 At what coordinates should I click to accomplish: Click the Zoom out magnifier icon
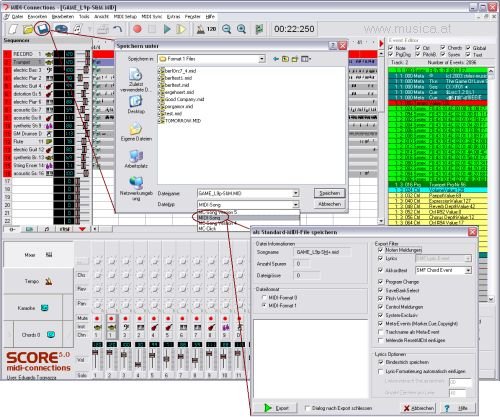[226, 29]
